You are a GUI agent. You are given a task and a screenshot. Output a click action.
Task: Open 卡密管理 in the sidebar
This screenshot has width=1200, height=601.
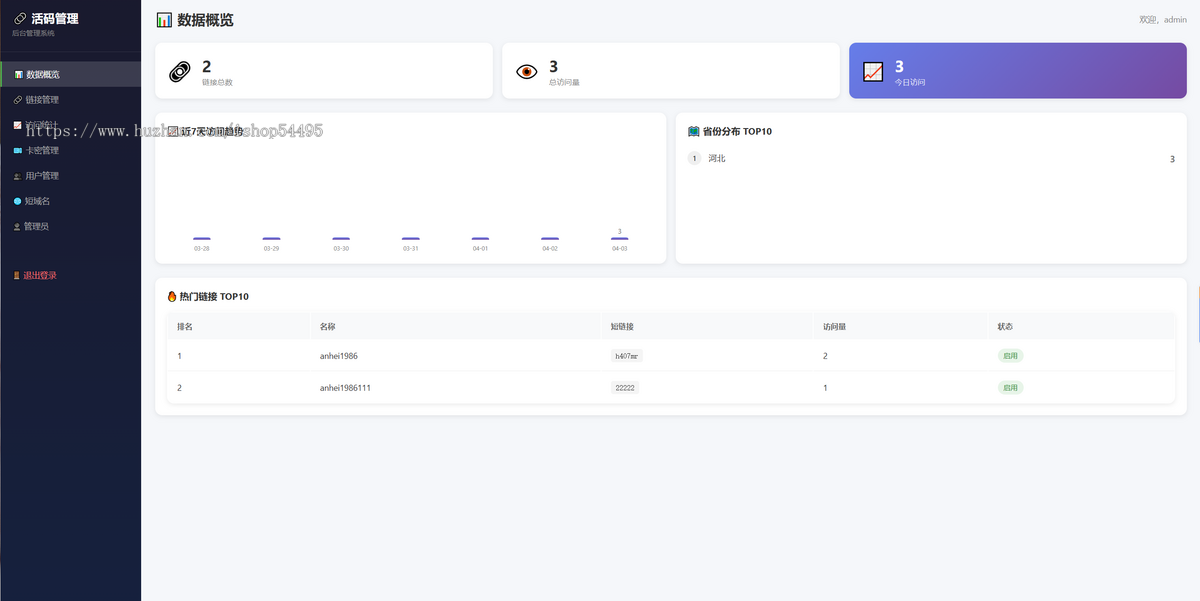(70, 150)
